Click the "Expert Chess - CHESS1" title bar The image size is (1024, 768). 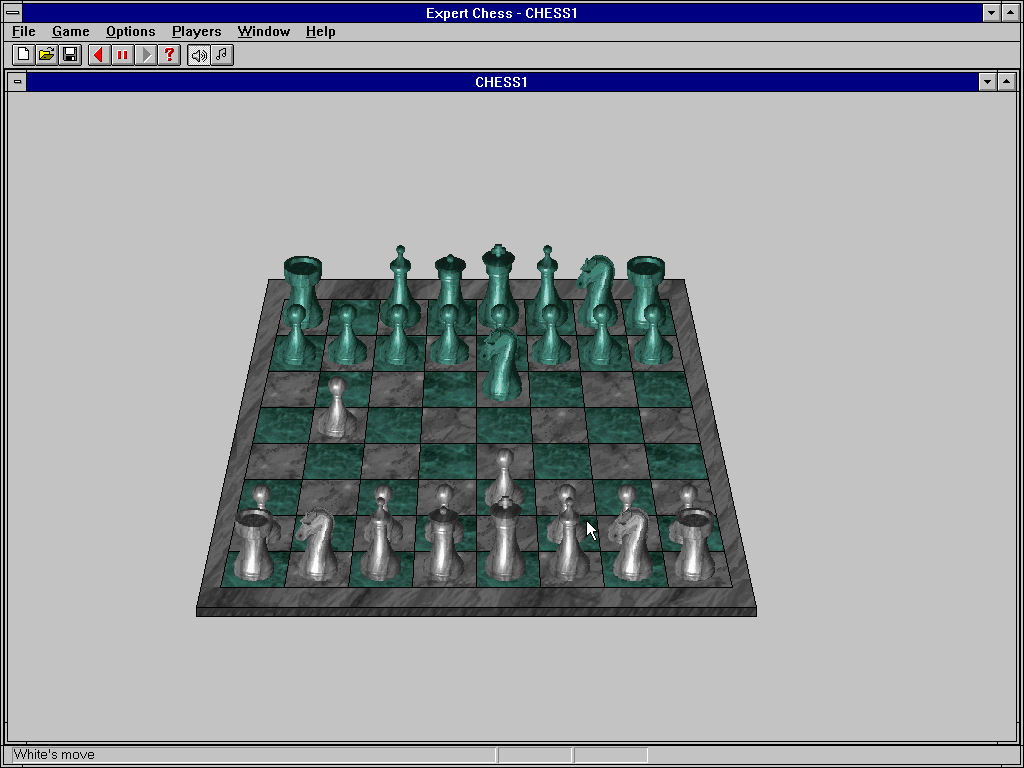pos(502,13)
